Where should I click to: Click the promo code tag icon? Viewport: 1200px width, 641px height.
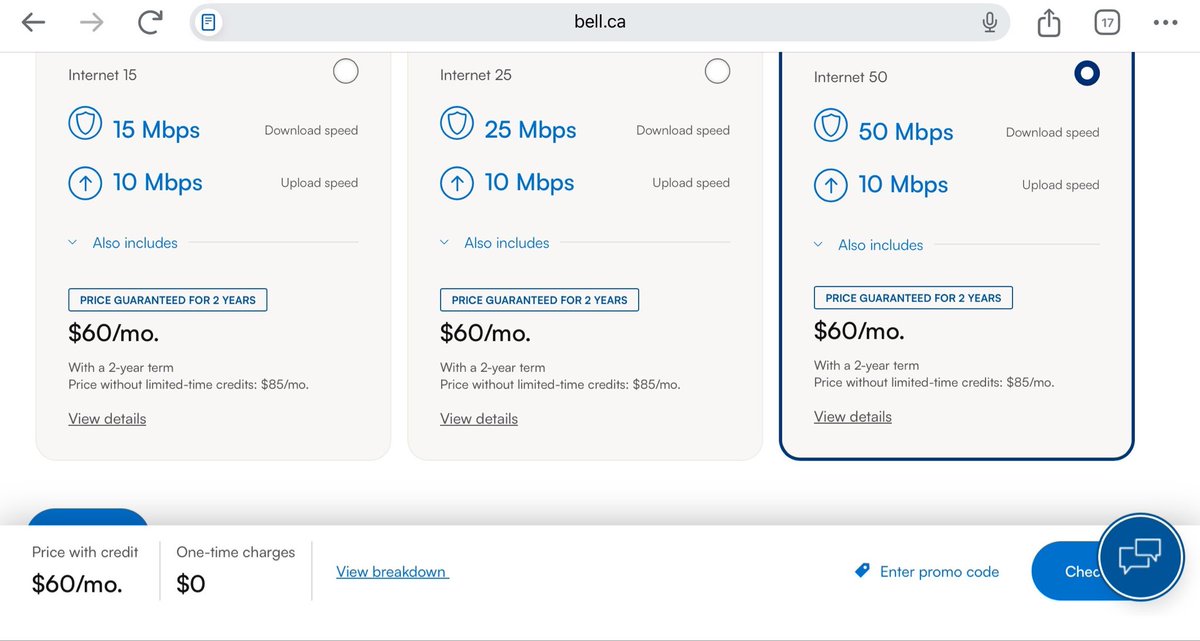click(862, 571)
